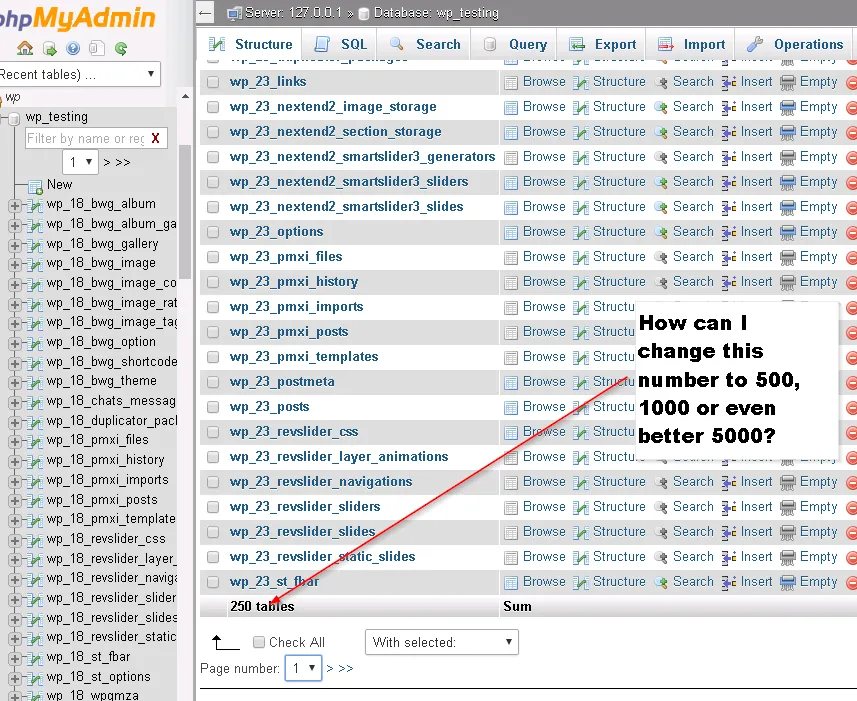This screenshot has height=701, width=857.
Task: Click Server 127.0.0.1 breadcrumb link
Action: (293, 13)
